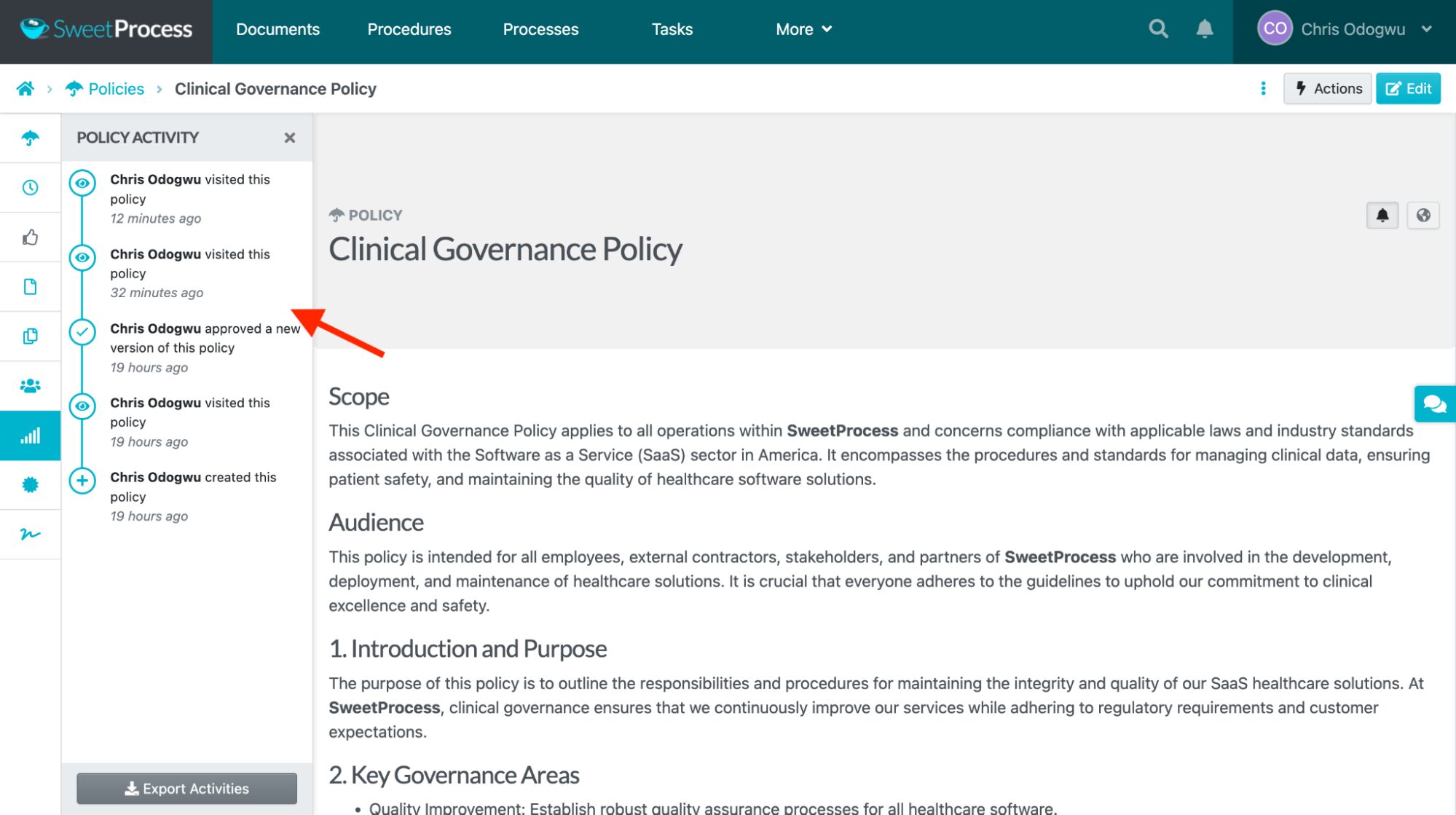This screenshot has width=1456, height=815.
Task: Select the signature icon at sidebar bottom
Action: point(30,534)
